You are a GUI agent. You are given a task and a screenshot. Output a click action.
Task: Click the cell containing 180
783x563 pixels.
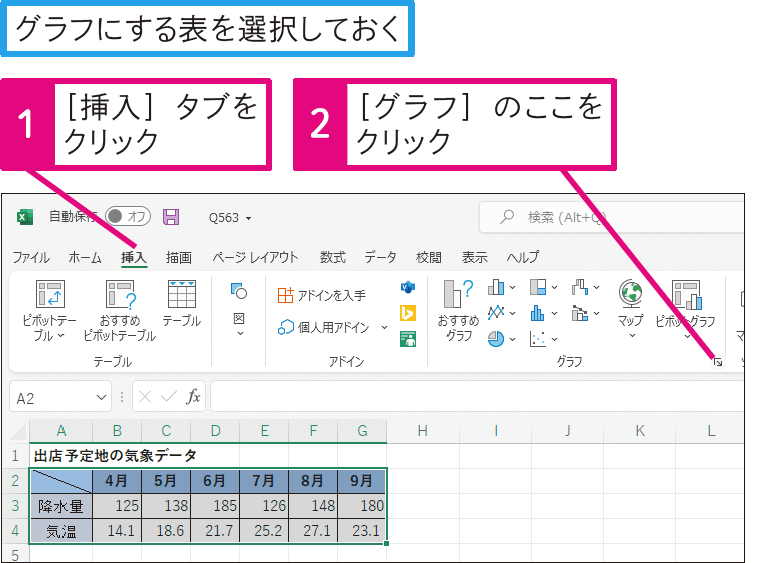coord(362,506)
